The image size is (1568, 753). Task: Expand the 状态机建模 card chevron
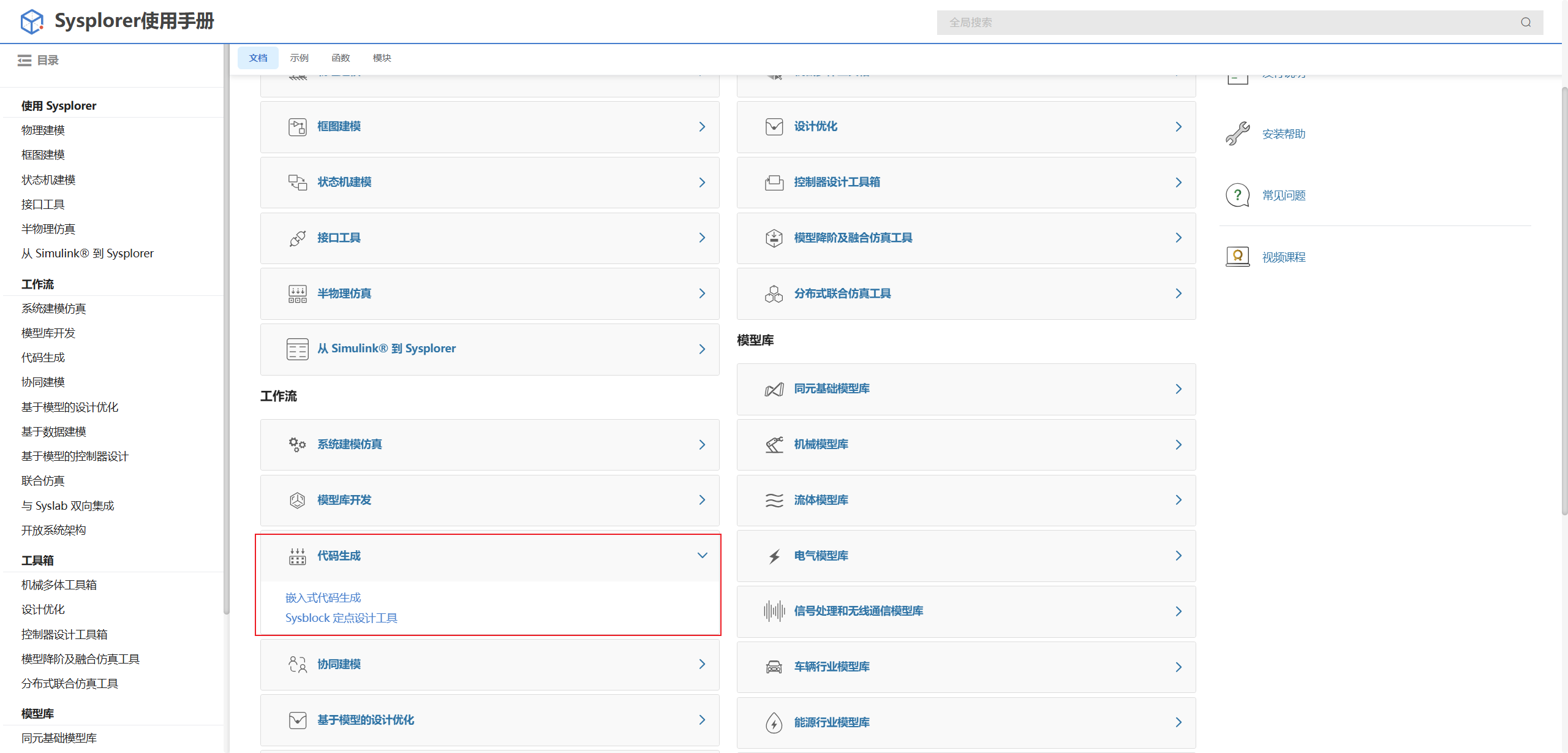coord(703,183)
